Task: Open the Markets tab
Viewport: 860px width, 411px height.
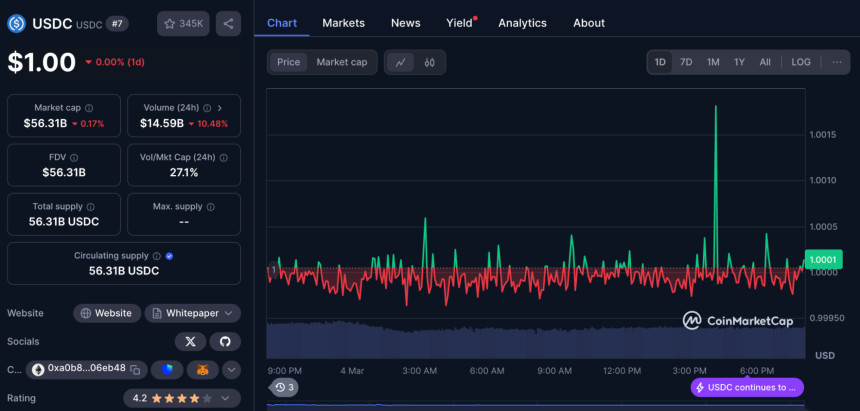Action: click(343, 23)
